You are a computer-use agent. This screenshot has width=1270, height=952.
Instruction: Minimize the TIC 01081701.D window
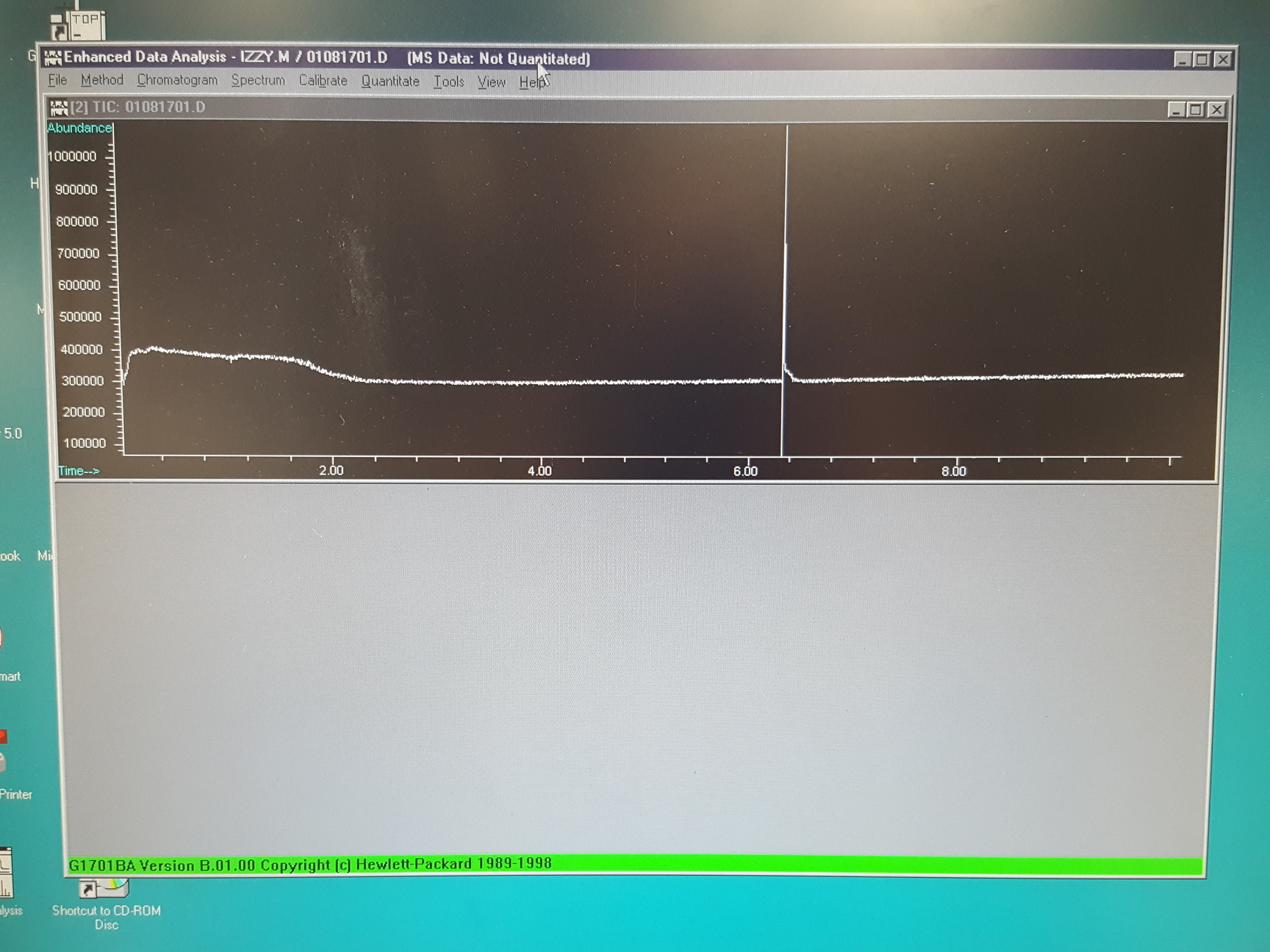tap(1176, 109)
